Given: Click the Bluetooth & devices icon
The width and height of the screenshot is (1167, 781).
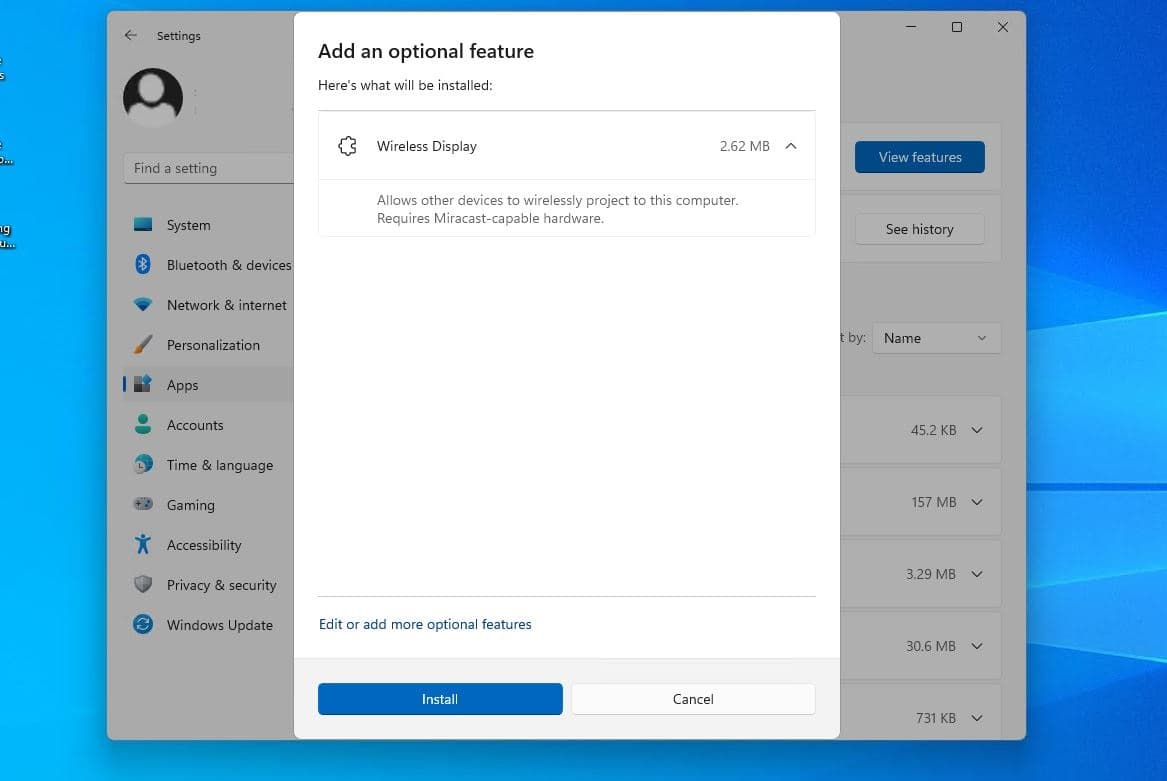Looking at the screenshot, I should [x=143, y=265].
